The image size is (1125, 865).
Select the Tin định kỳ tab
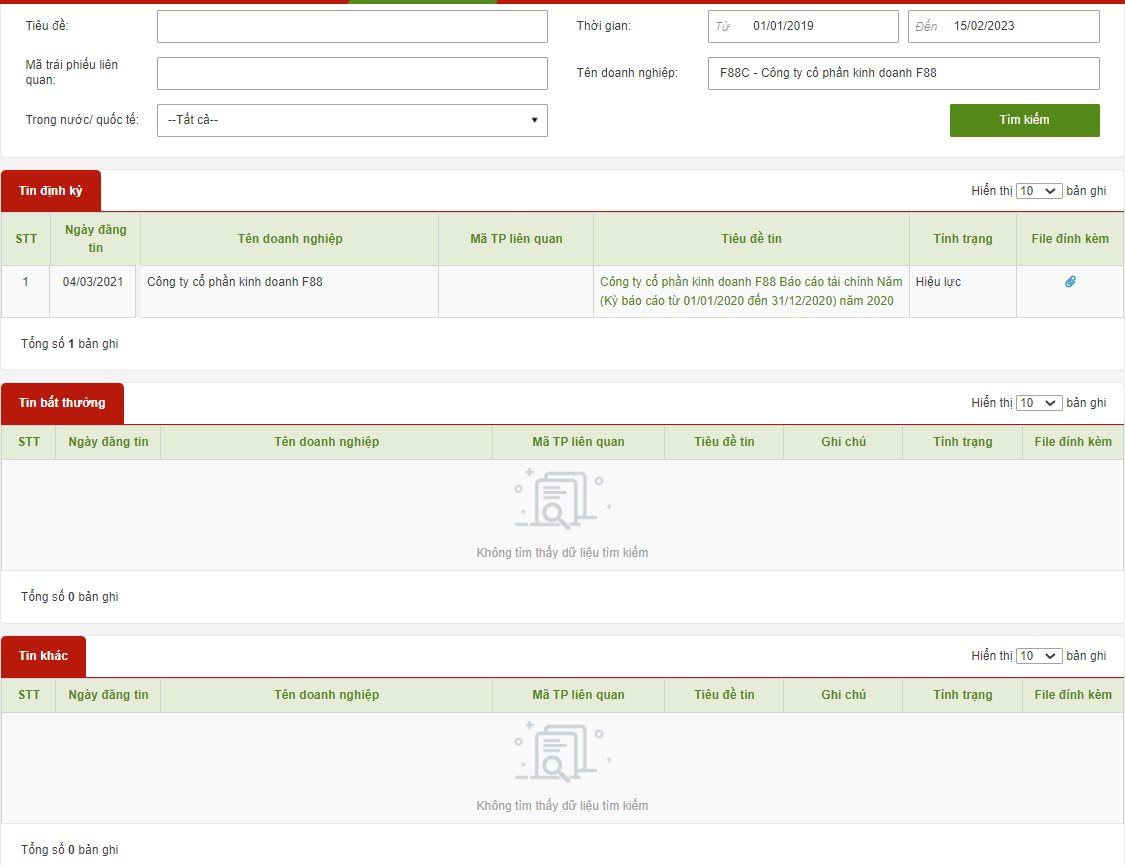(x=51, y=191)
